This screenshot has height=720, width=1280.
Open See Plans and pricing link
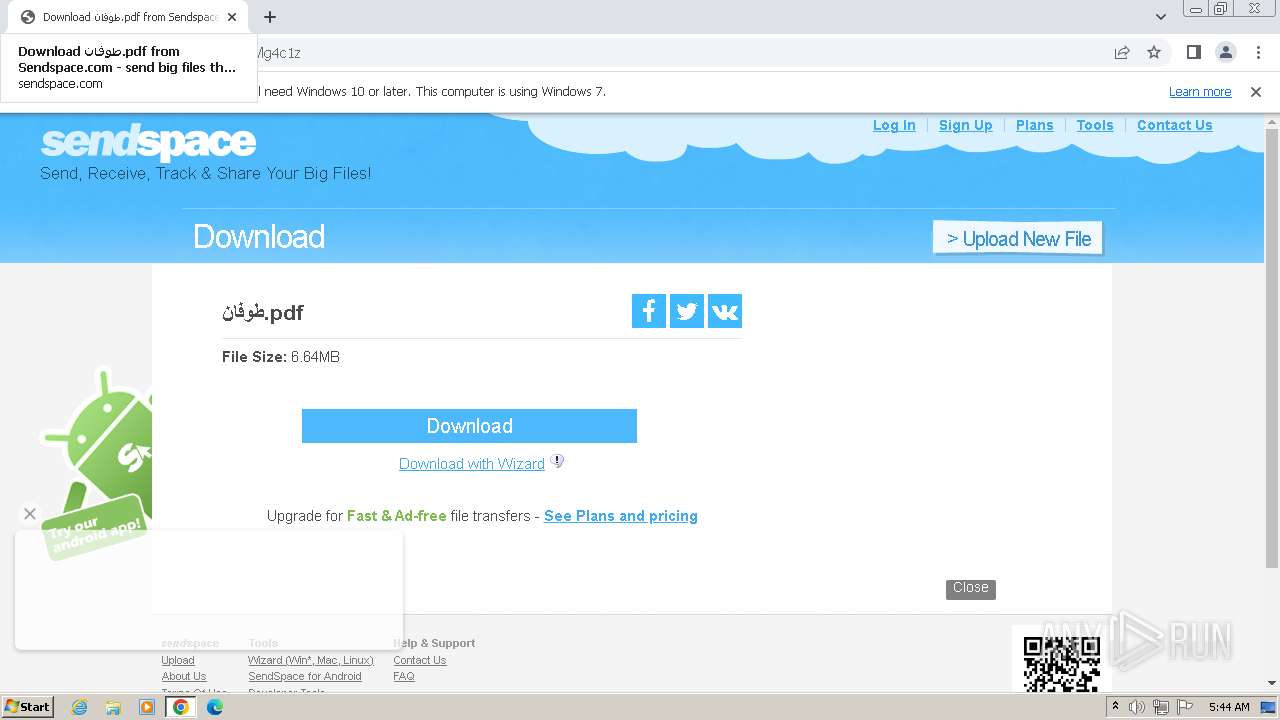(621, 516)
